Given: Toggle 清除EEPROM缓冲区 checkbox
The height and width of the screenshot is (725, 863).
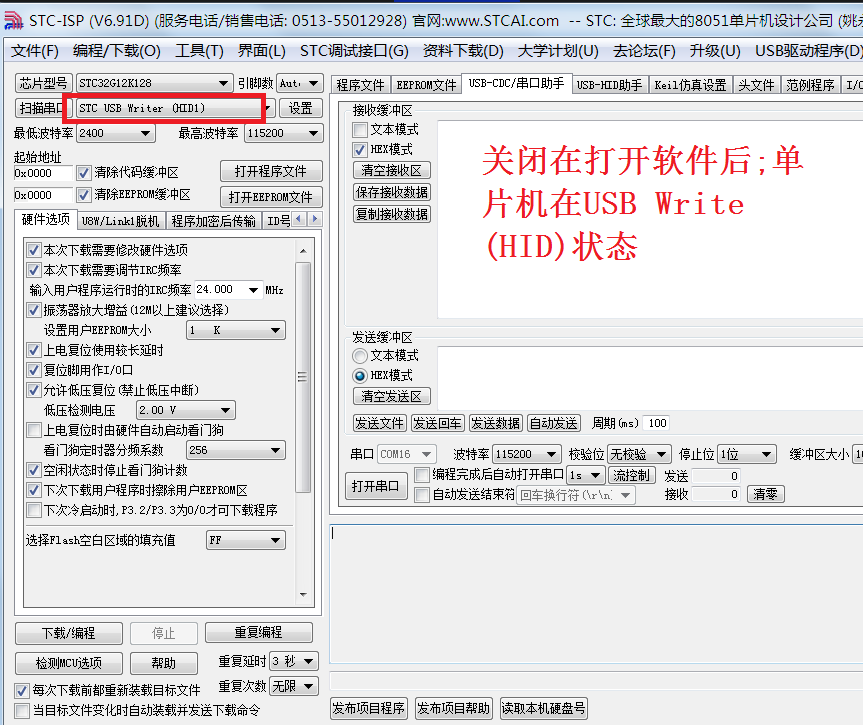Looking at the screenshot, I should coord(84,195).
